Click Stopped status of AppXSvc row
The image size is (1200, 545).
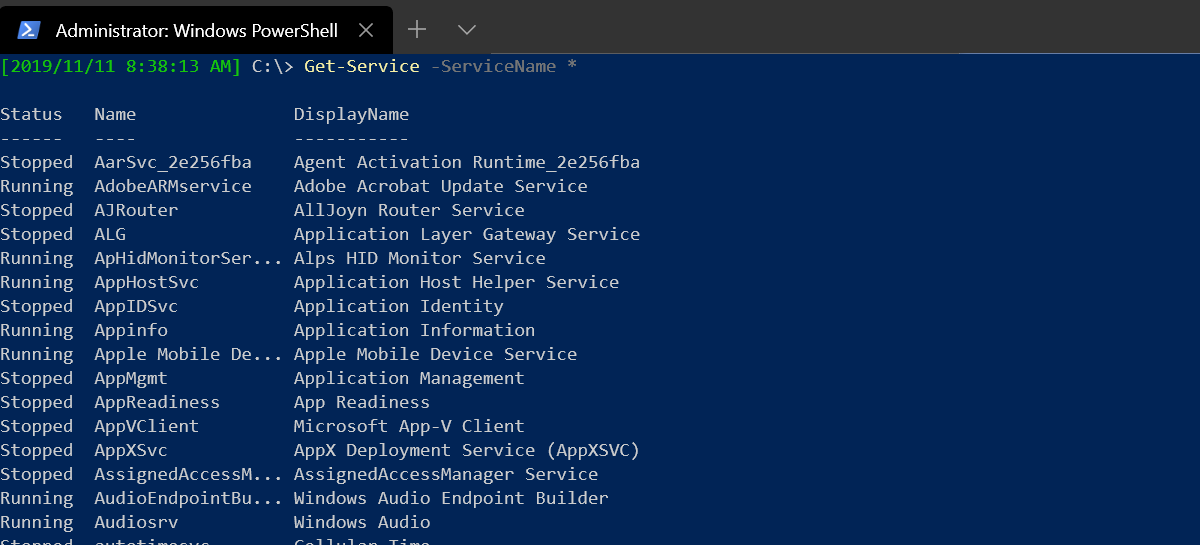[x=36, y=450]
